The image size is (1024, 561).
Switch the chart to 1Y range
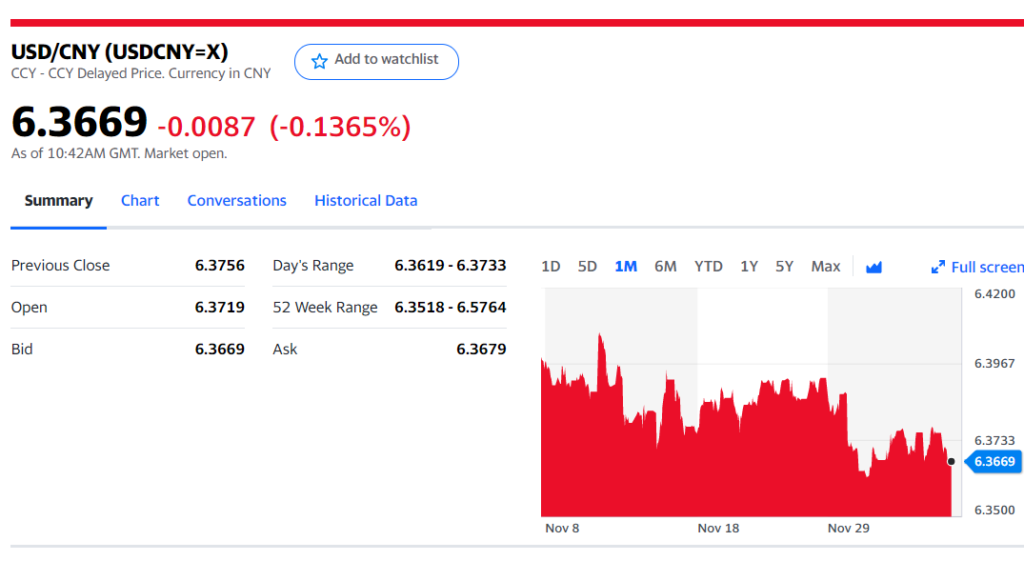coord(749,266)
